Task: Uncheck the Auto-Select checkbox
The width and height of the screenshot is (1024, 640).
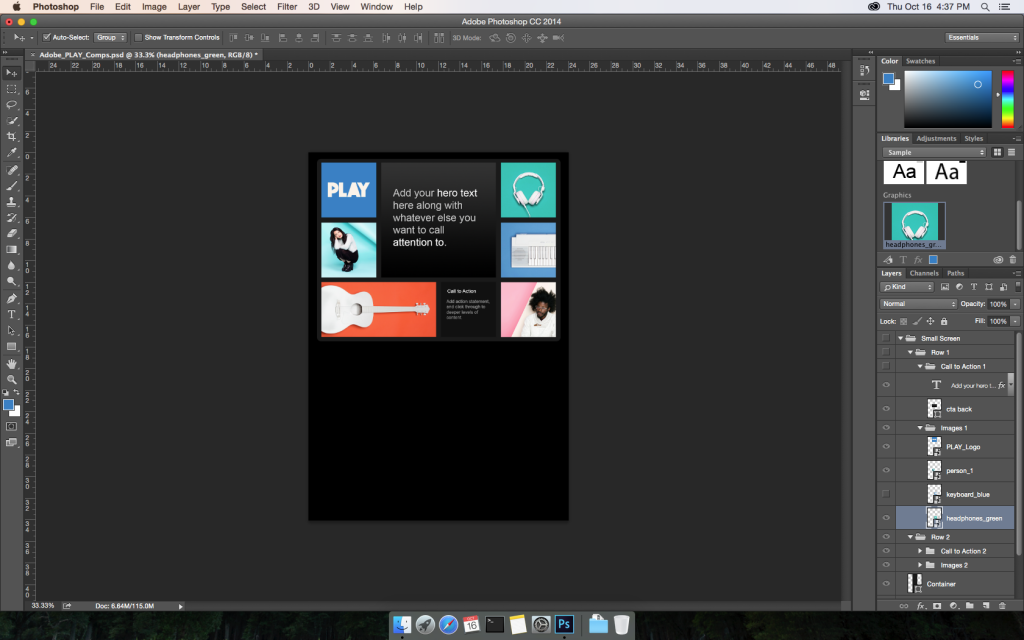Action: (x=47, y=37)
